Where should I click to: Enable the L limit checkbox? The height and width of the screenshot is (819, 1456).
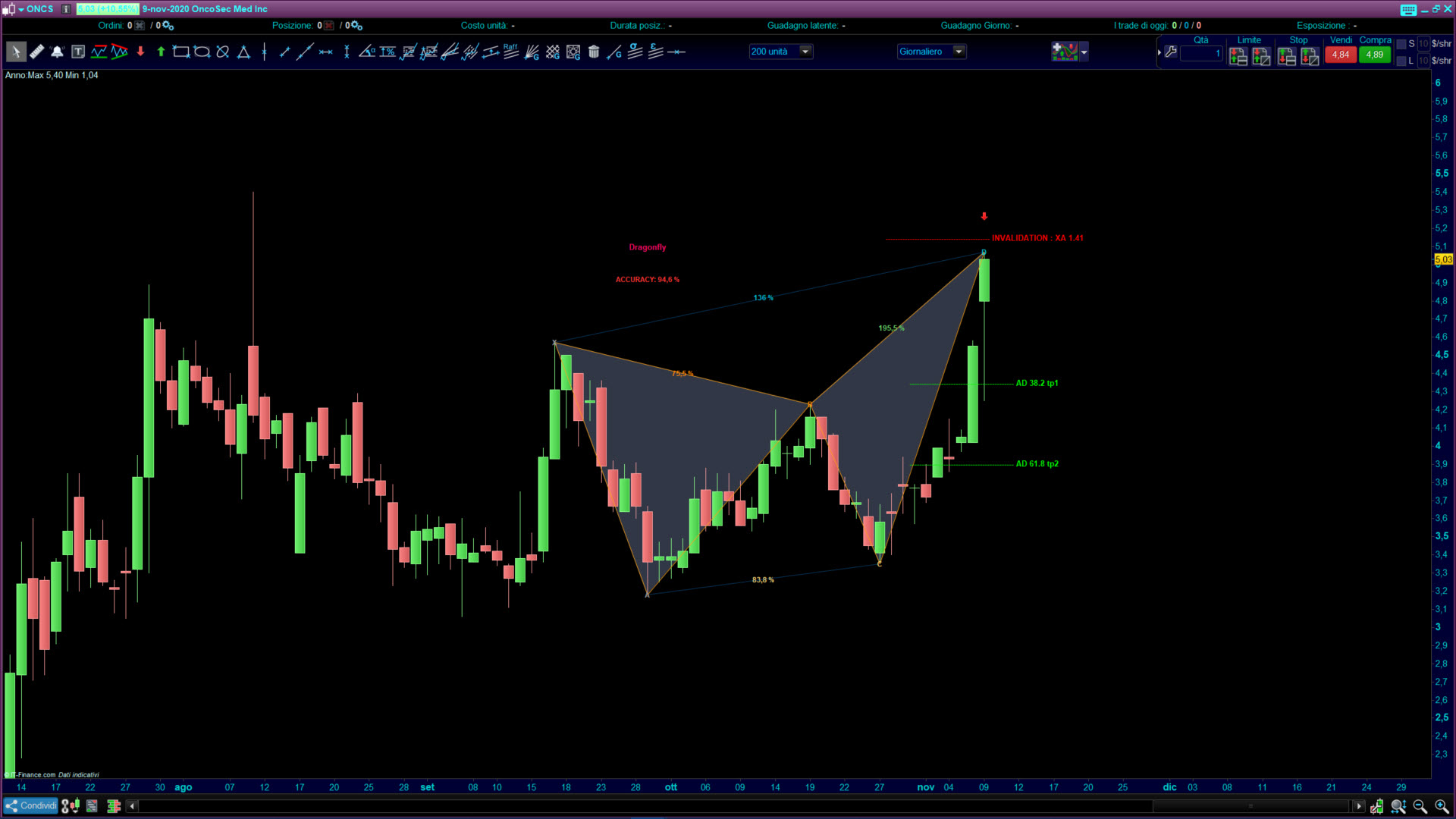(x=1401, y=61)
